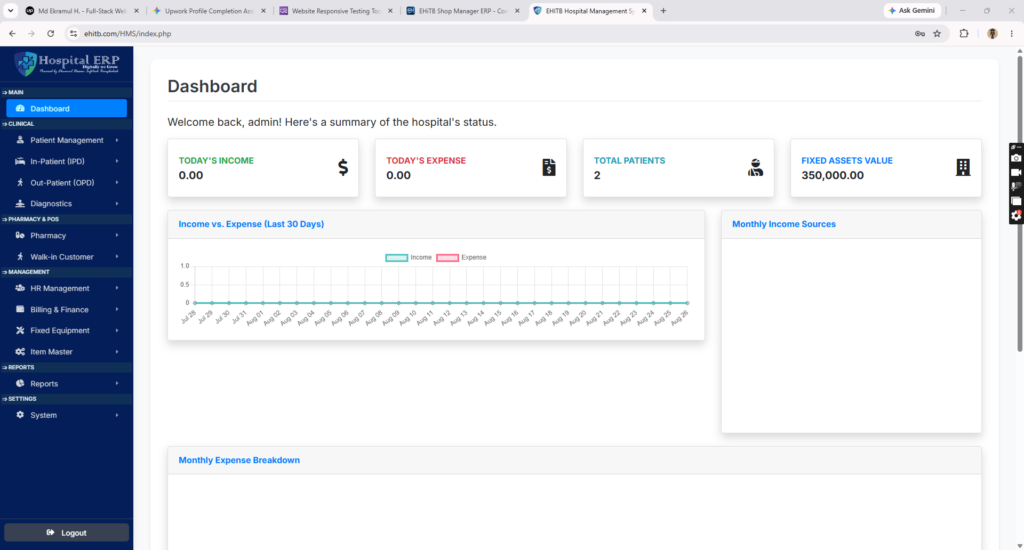Open the Chrome profile avatar
Screen dimensions: 1024x550
[993, 33]
